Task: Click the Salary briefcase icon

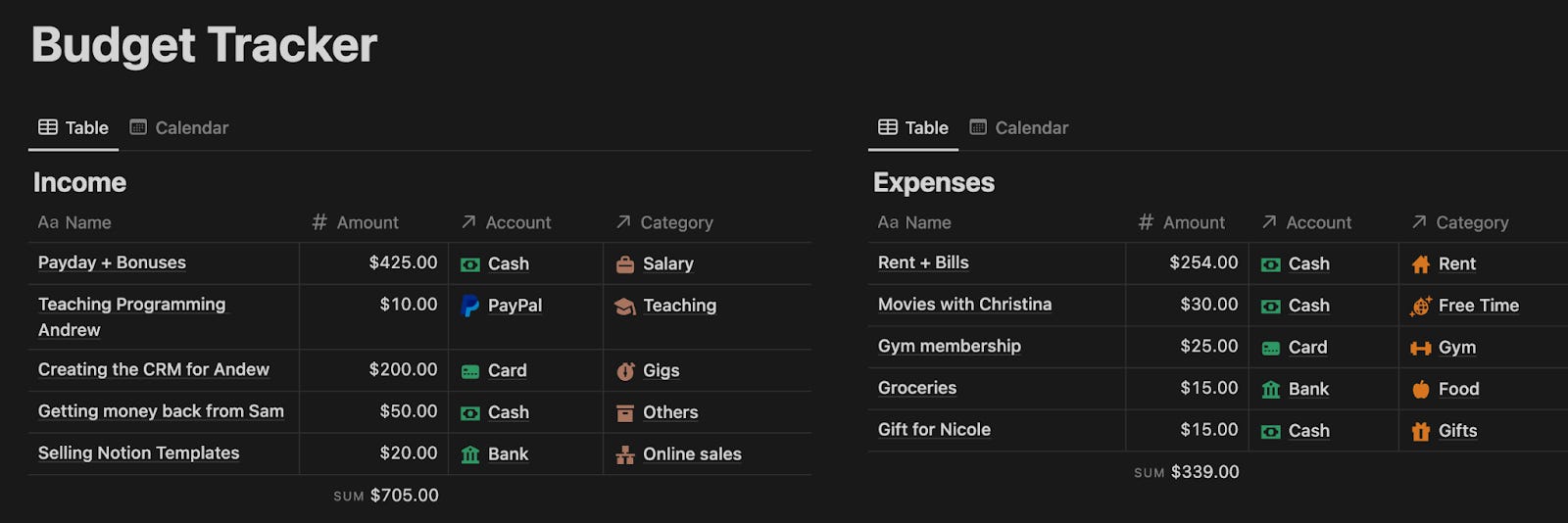Action: pyautogui.click(x=625, y=264)
